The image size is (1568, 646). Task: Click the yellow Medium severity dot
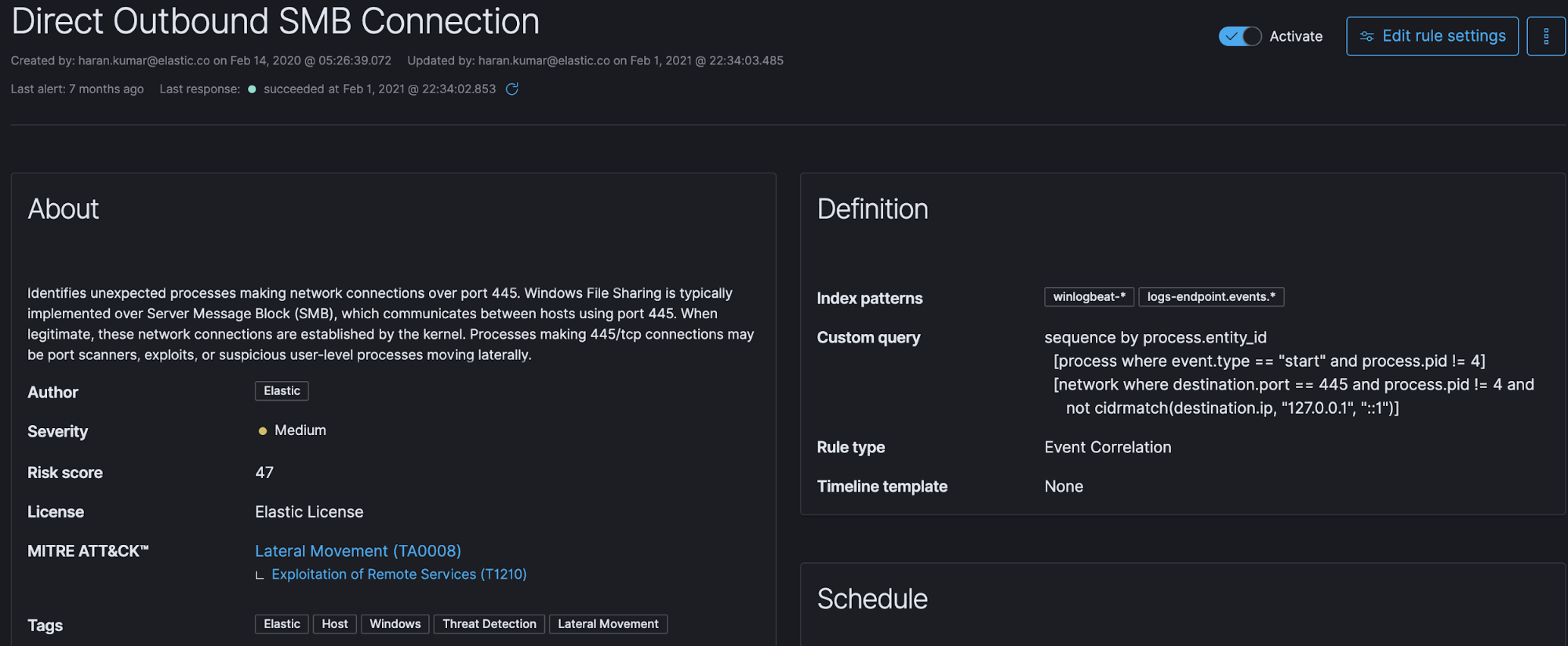[x=263, y=430]
